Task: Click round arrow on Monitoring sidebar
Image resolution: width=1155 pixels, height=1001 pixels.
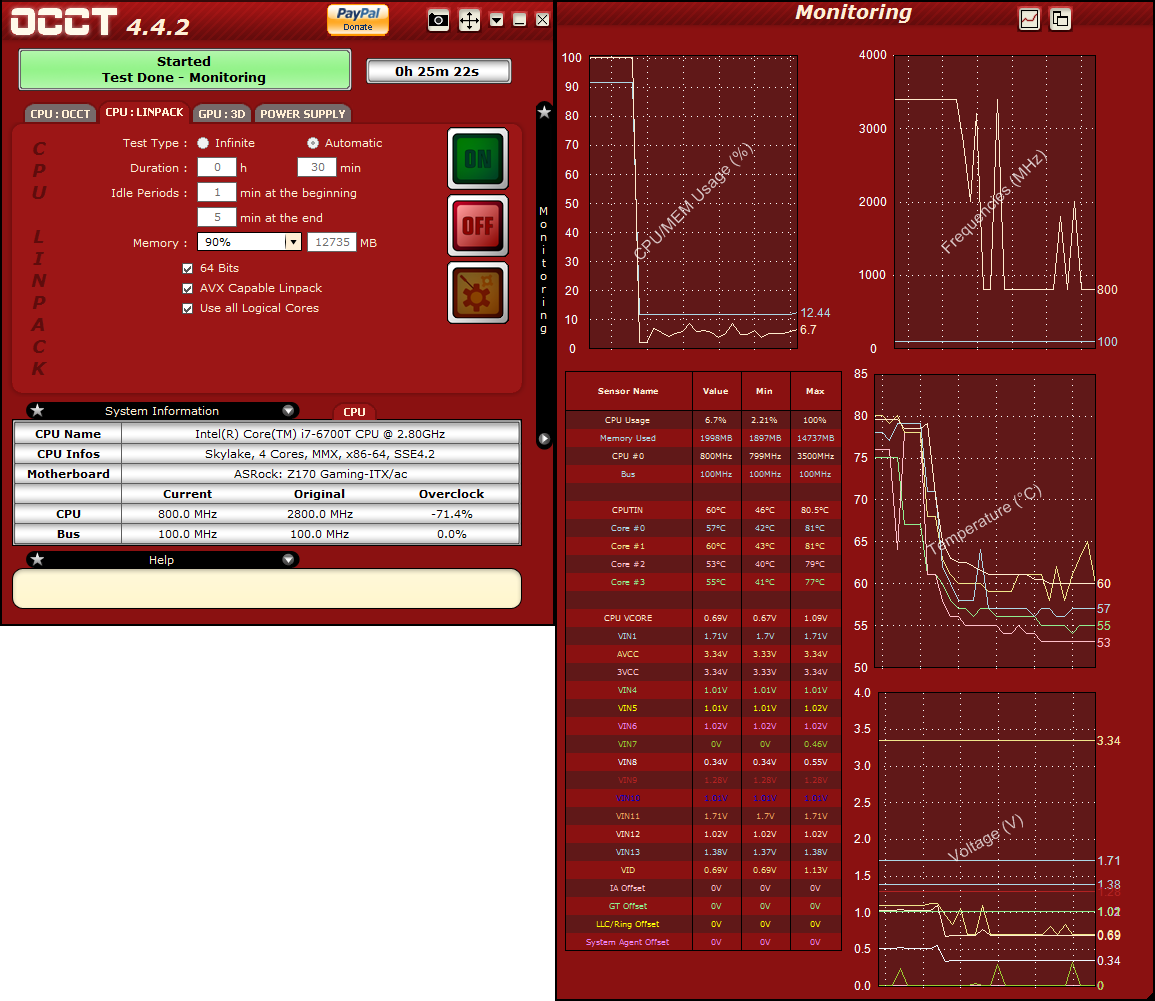Action: (x=544, y=439)
